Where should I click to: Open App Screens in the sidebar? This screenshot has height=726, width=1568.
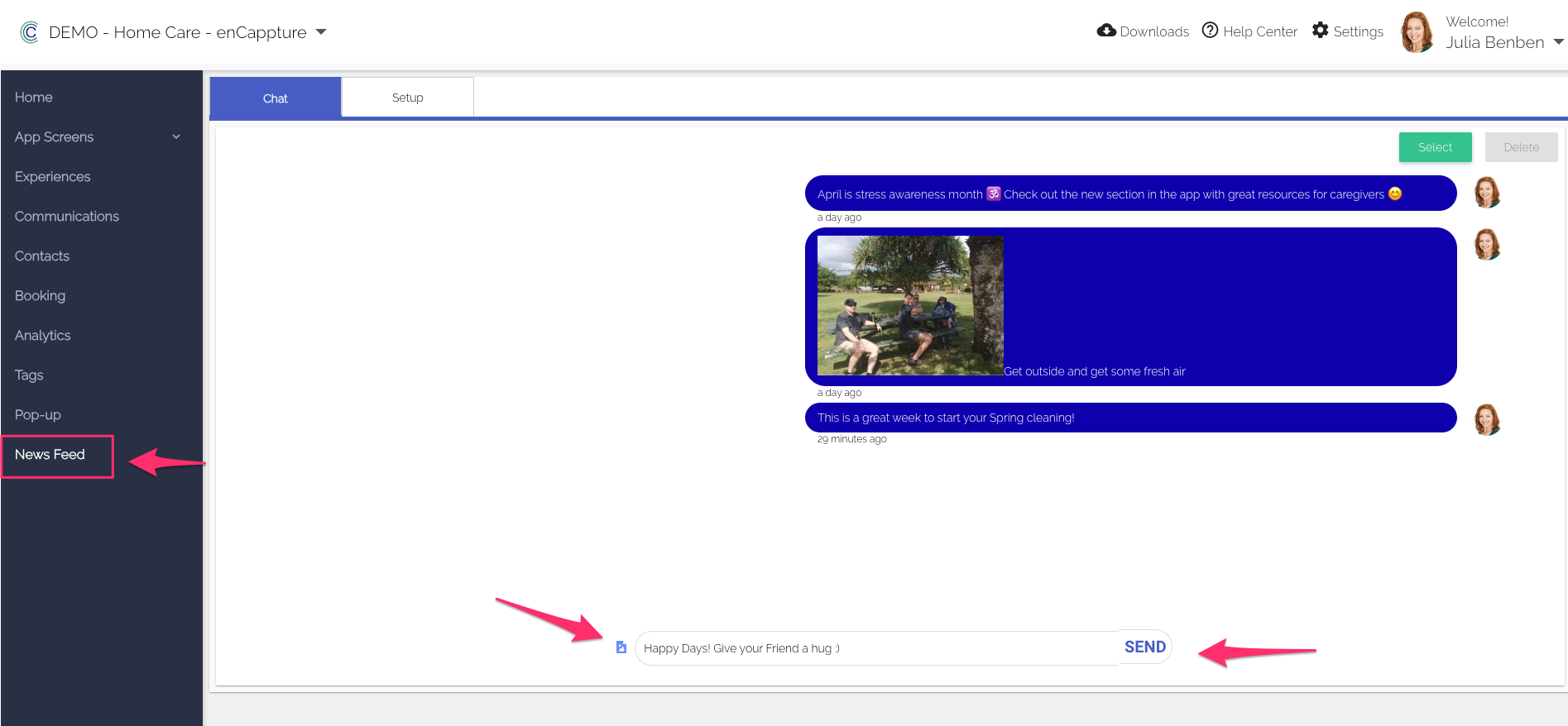(x=55, y=137)
